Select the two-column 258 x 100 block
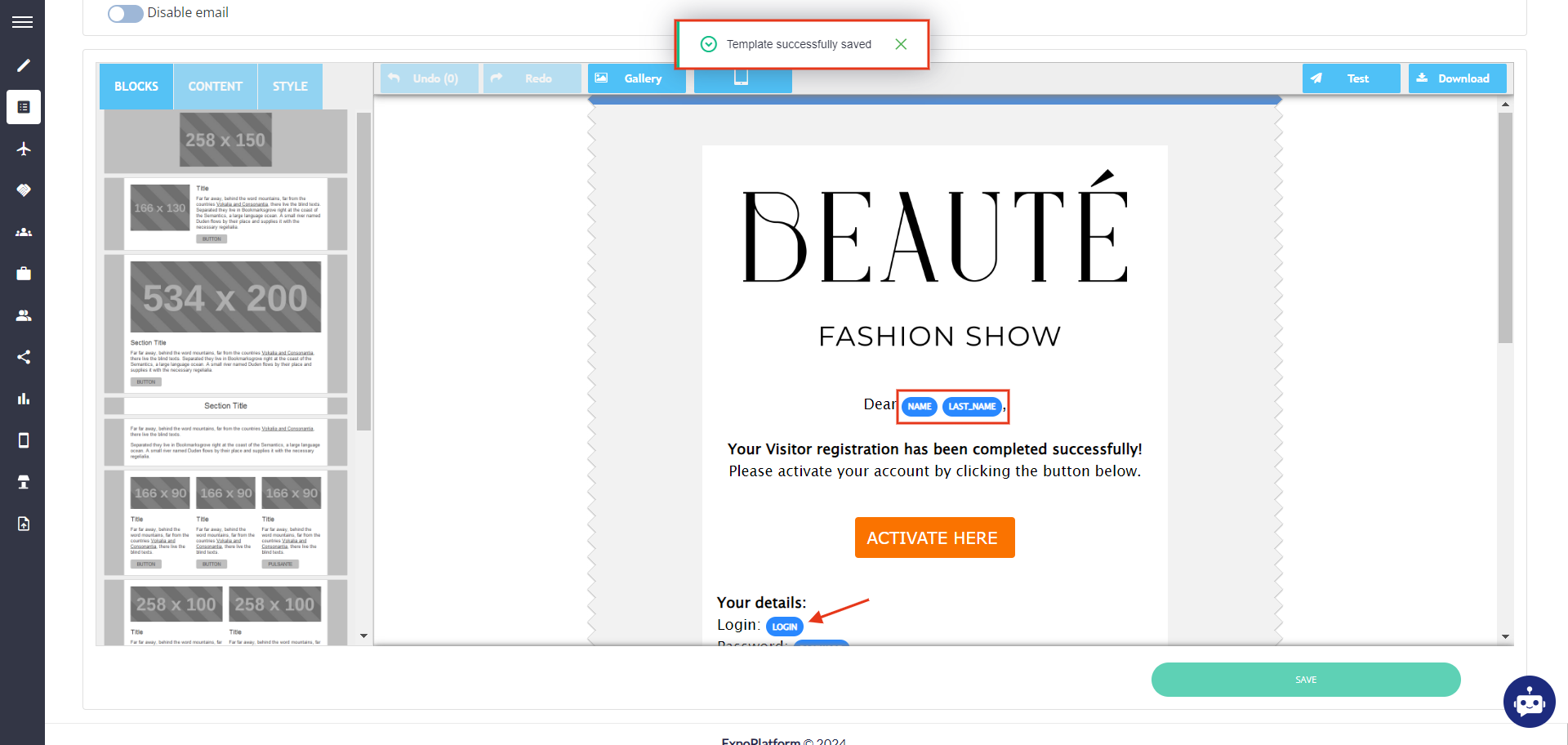This screenshot has height=745, width=1568. click(225, 613)
